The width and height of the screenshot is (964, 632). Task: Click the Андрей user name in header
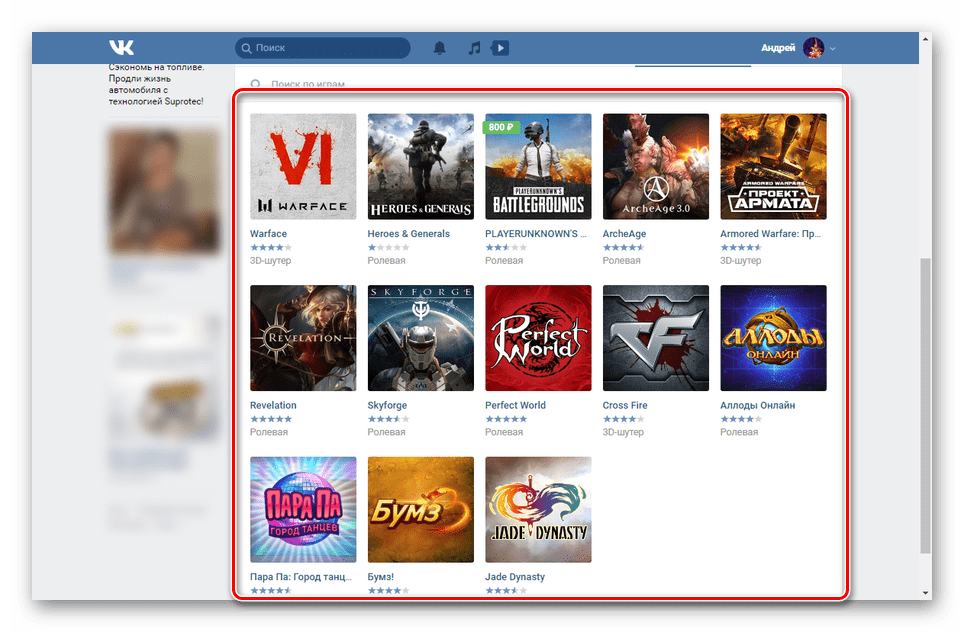click(778, 48)
